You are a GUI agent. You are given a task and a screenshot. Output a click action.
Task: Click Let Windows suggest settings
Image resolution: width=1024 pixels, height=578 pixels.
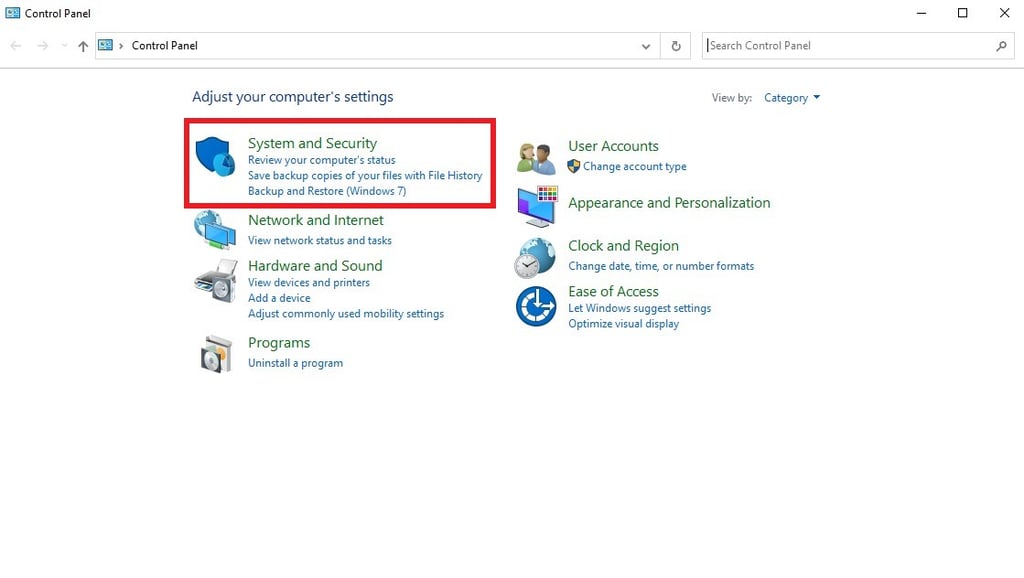tap(639, 308)
